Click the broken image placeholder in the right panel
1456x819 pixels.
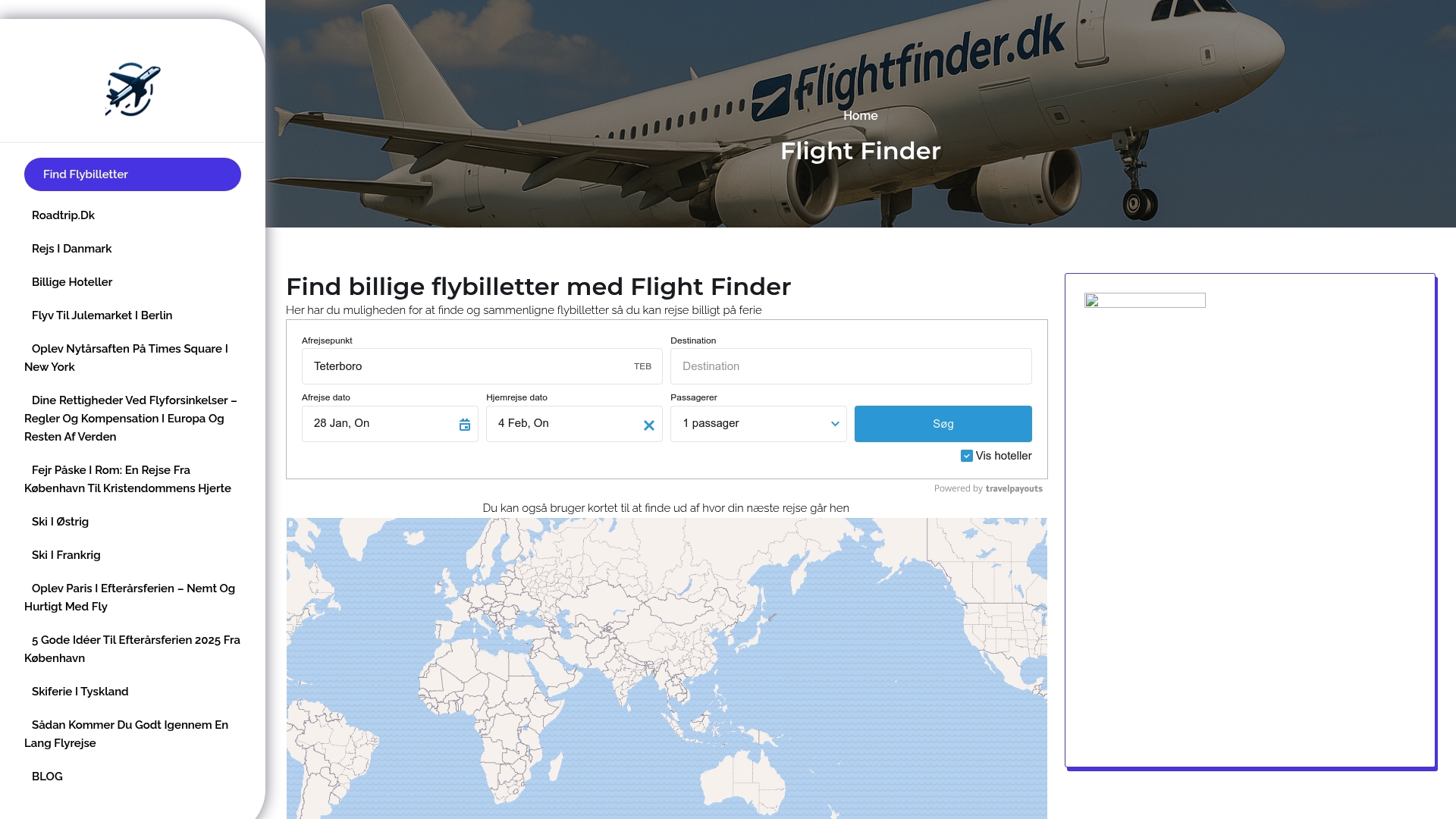pos(1144,300)
